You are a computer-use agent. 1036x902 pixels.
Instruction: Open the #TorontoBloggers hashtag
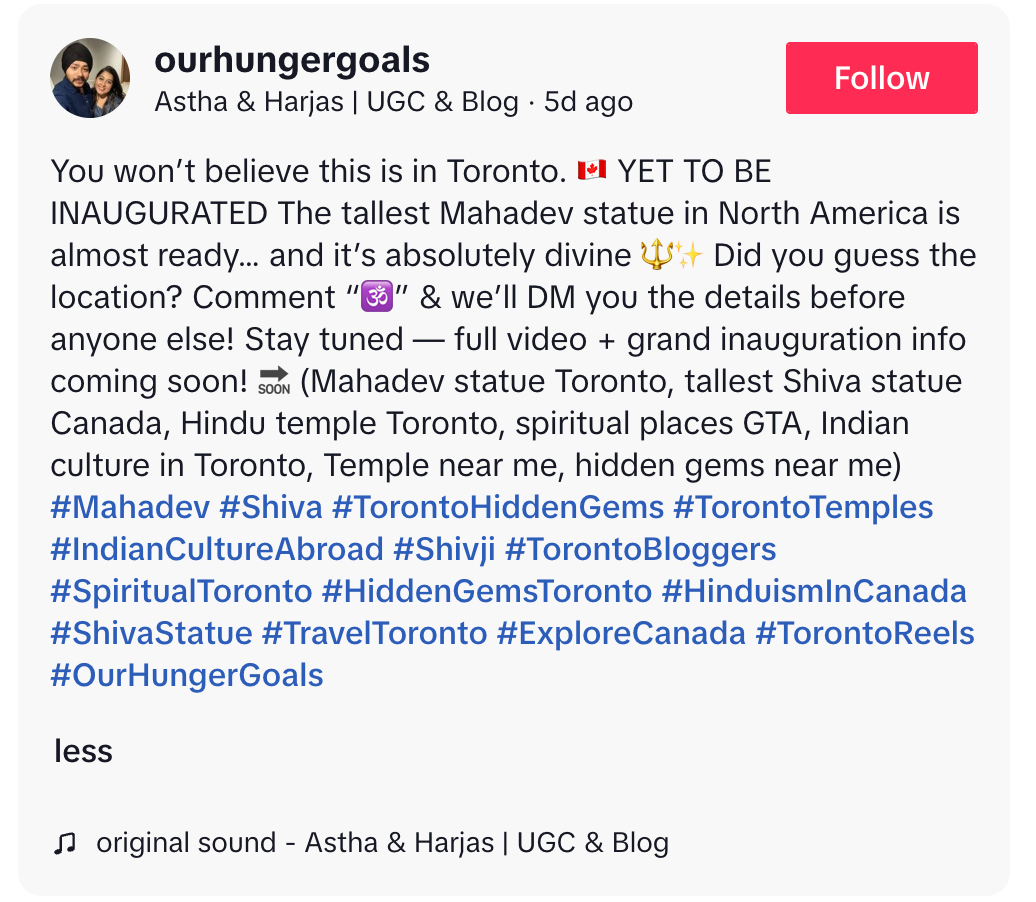click(641, 550)
